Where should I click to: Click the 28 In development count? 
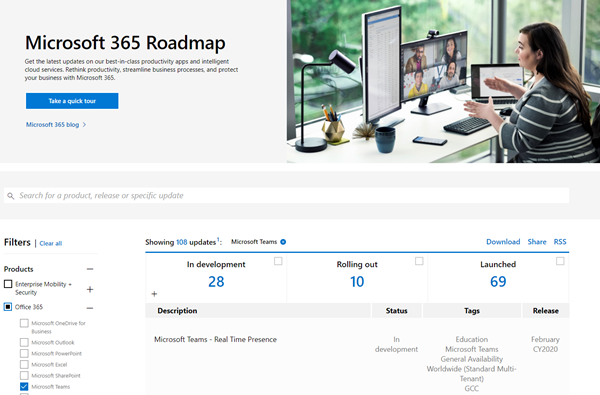216,282
